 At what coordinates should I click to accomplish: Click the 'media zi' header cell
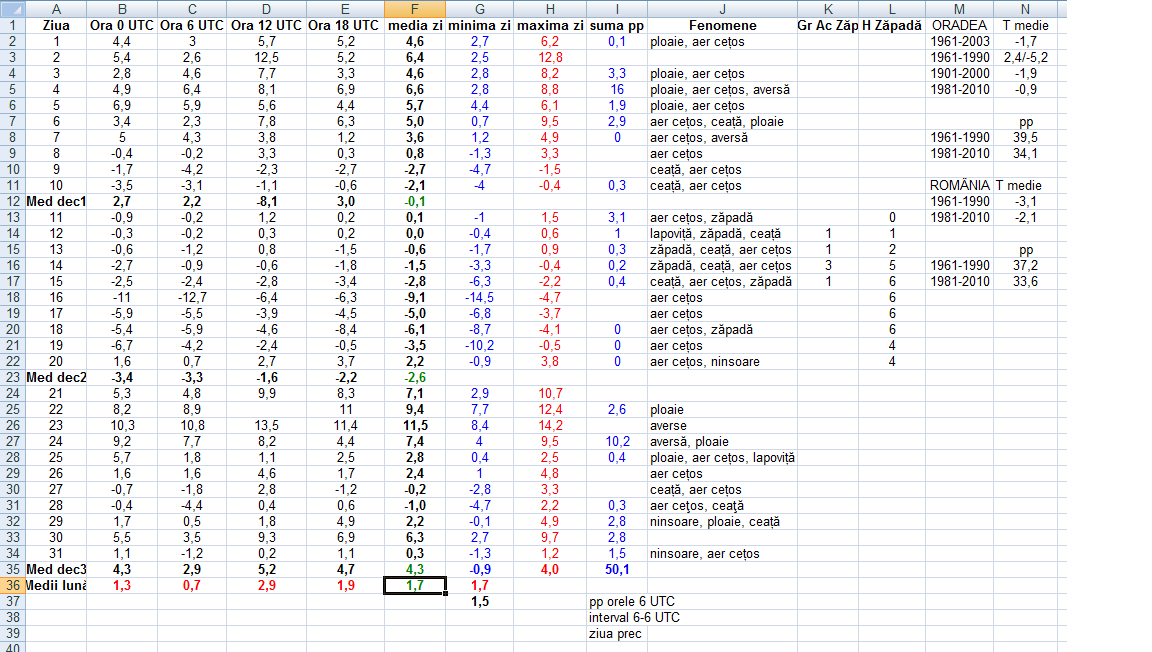414,26
